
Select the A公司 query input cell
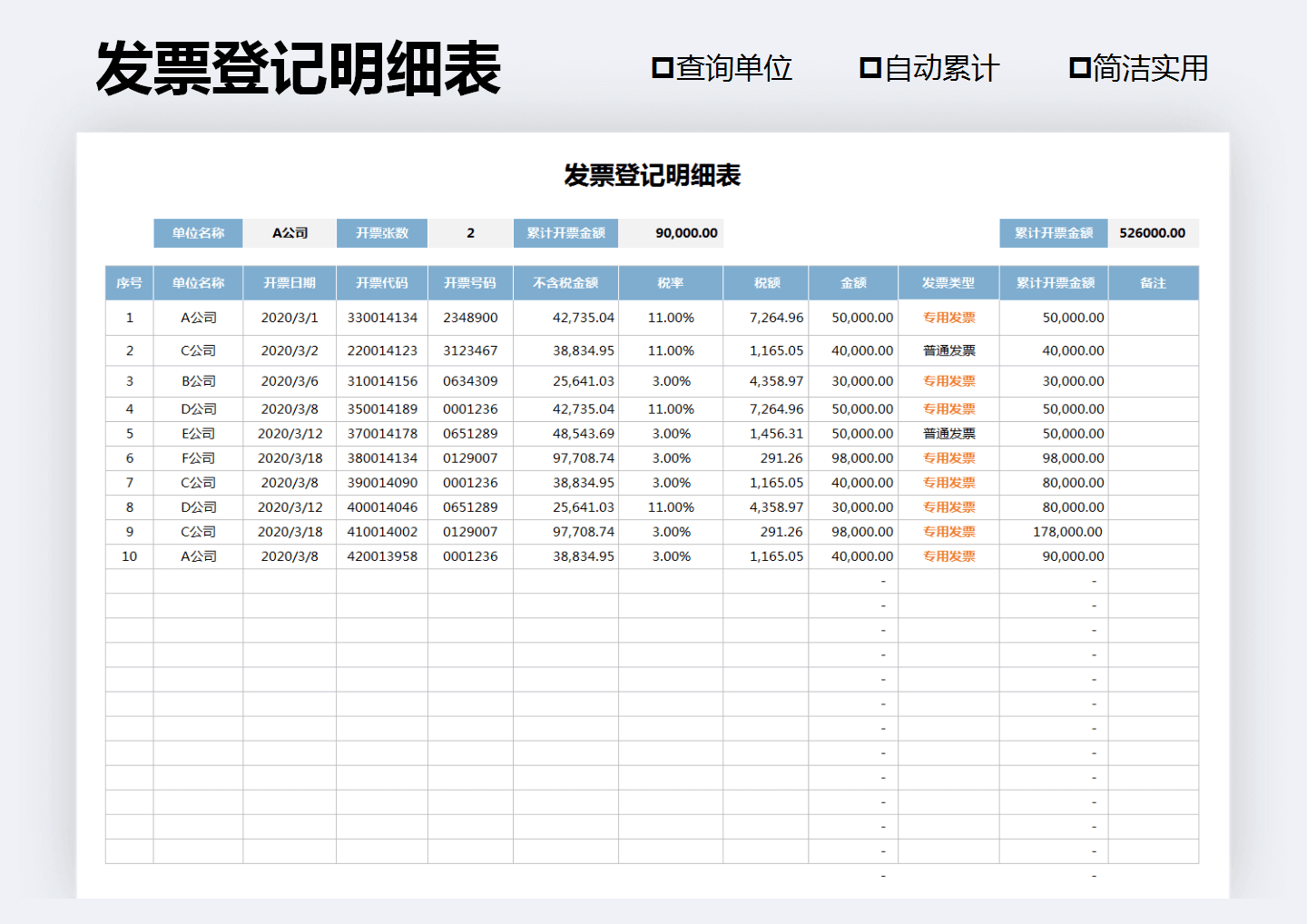[289, 233]
